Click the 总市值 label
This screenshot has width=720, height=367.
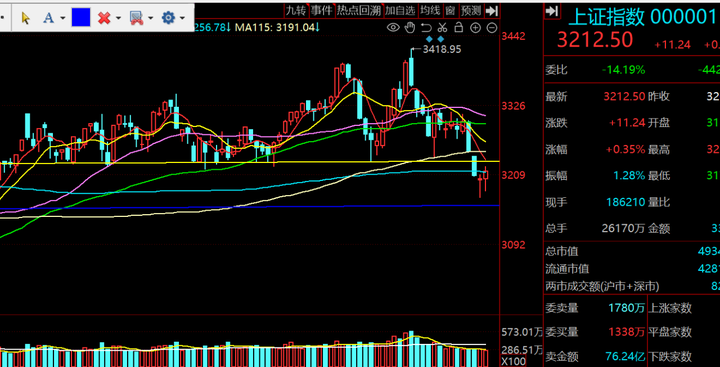[x=562, y=252]
